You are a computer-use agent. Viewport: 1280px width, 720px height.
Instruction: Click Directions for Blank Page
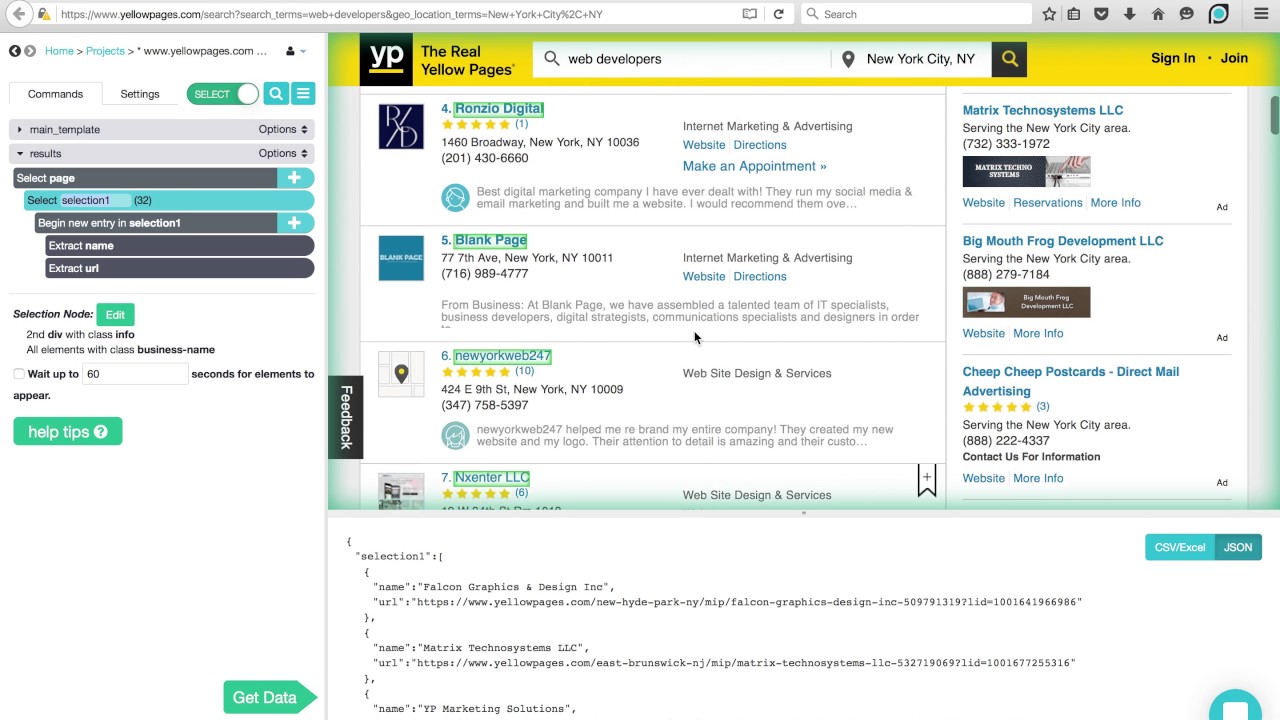click(x=760, y=276)
